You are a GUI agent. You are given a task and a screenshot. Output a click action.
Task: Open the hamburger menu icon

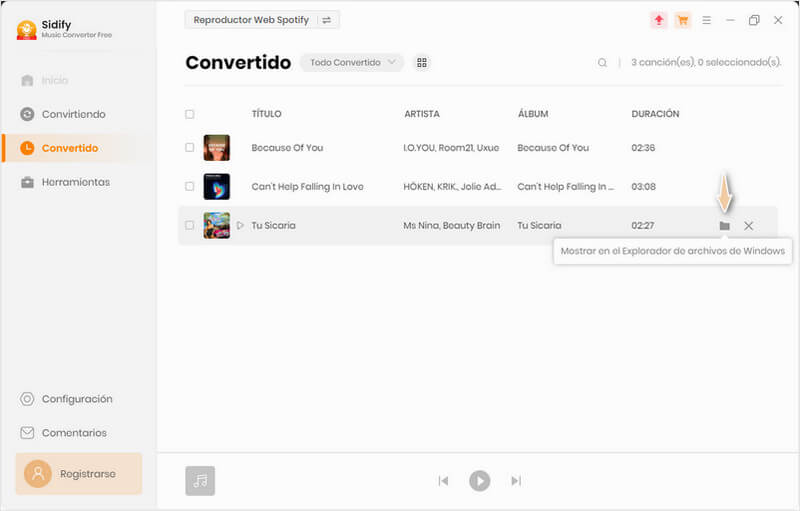[x=707, y=20]
